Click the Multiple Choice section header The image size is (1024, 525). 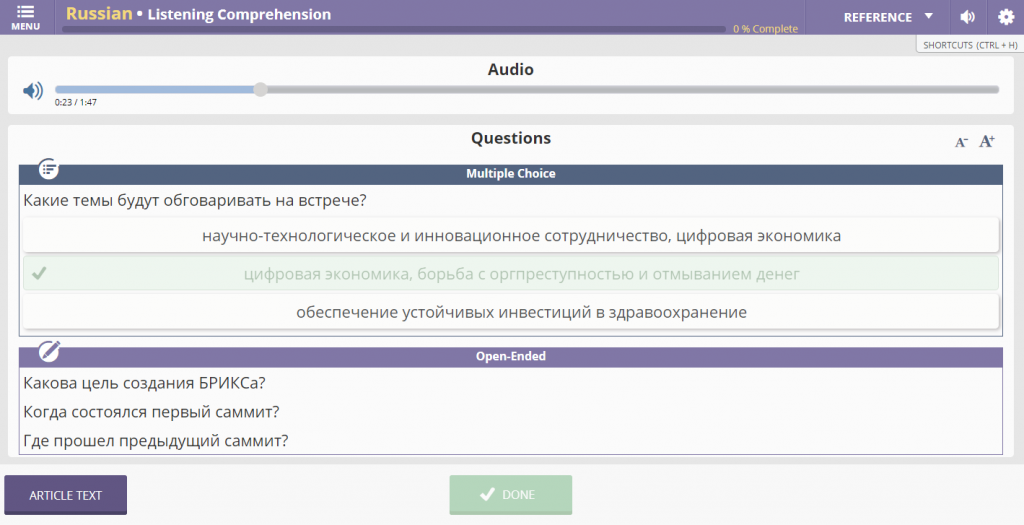[511, 174]
